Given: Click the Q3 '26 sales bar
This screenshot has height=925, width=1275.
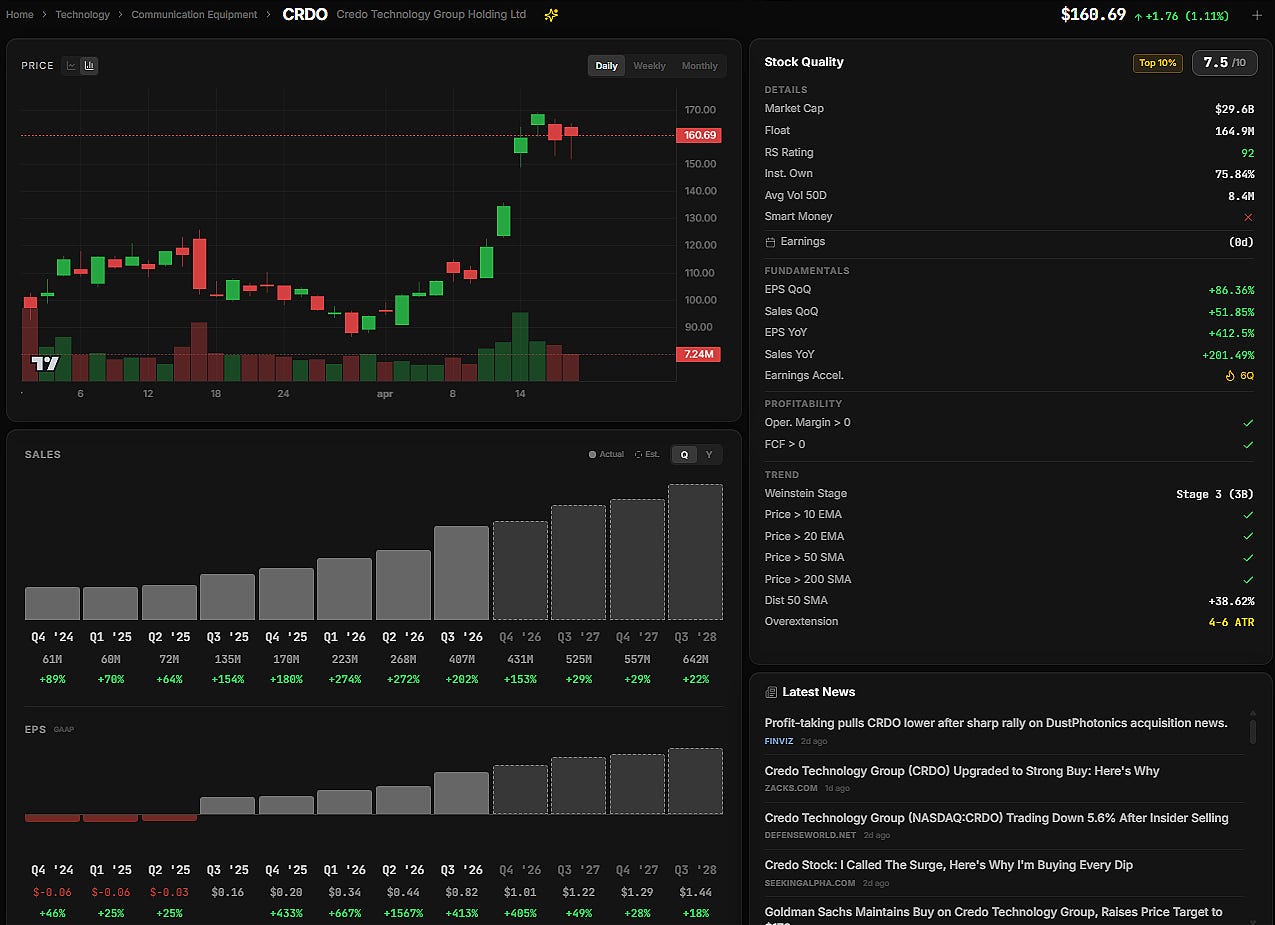Looking at the screenshot, I should 461,573.
